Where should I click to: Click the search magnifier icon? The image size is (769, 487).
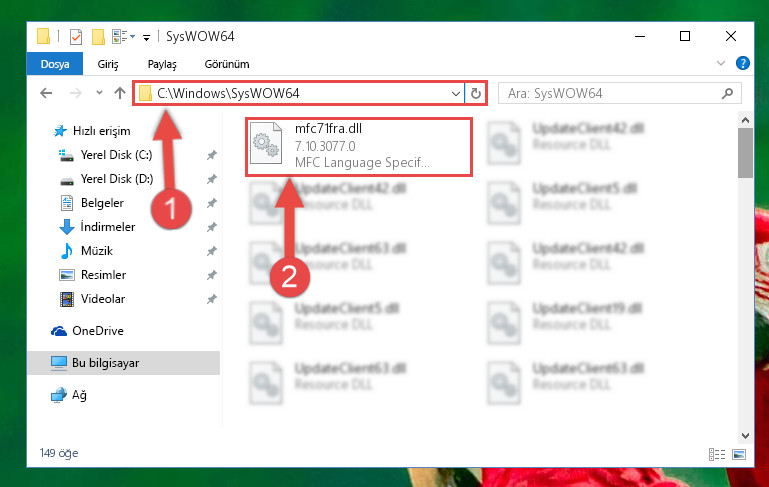[727, 93]
